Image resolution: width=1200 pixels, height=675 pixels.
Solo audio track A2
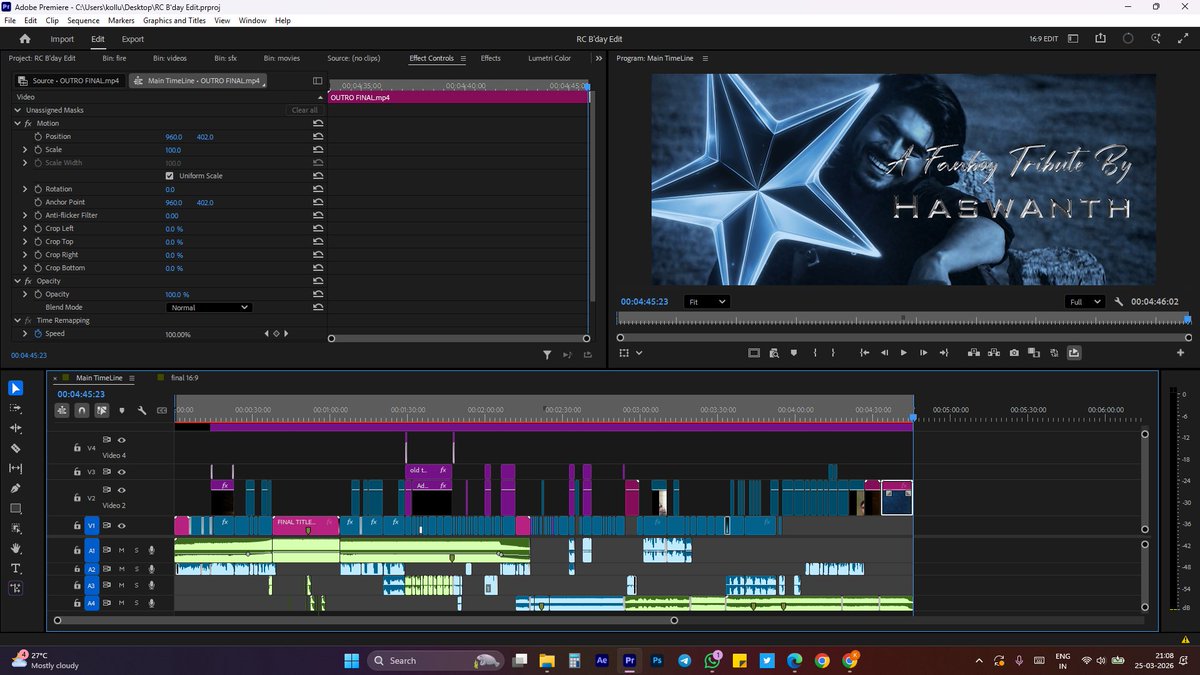pyautogui.click(x=136, y=568)
